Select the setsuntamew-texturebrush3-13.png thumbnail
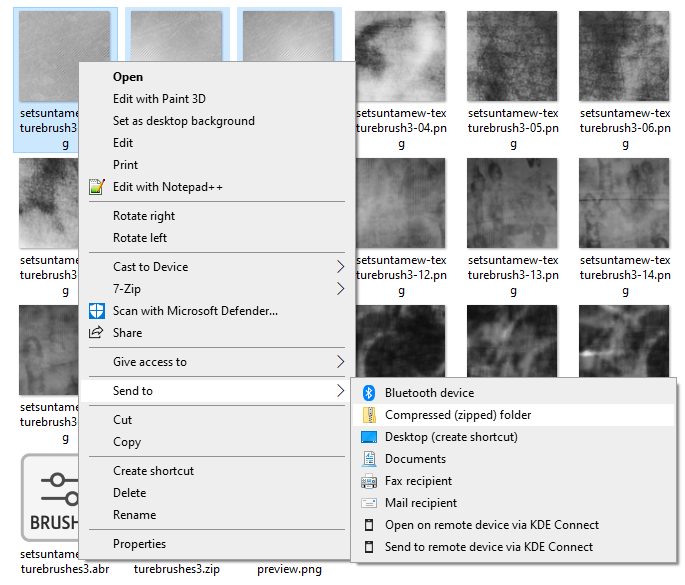 [x=513, y=203]
